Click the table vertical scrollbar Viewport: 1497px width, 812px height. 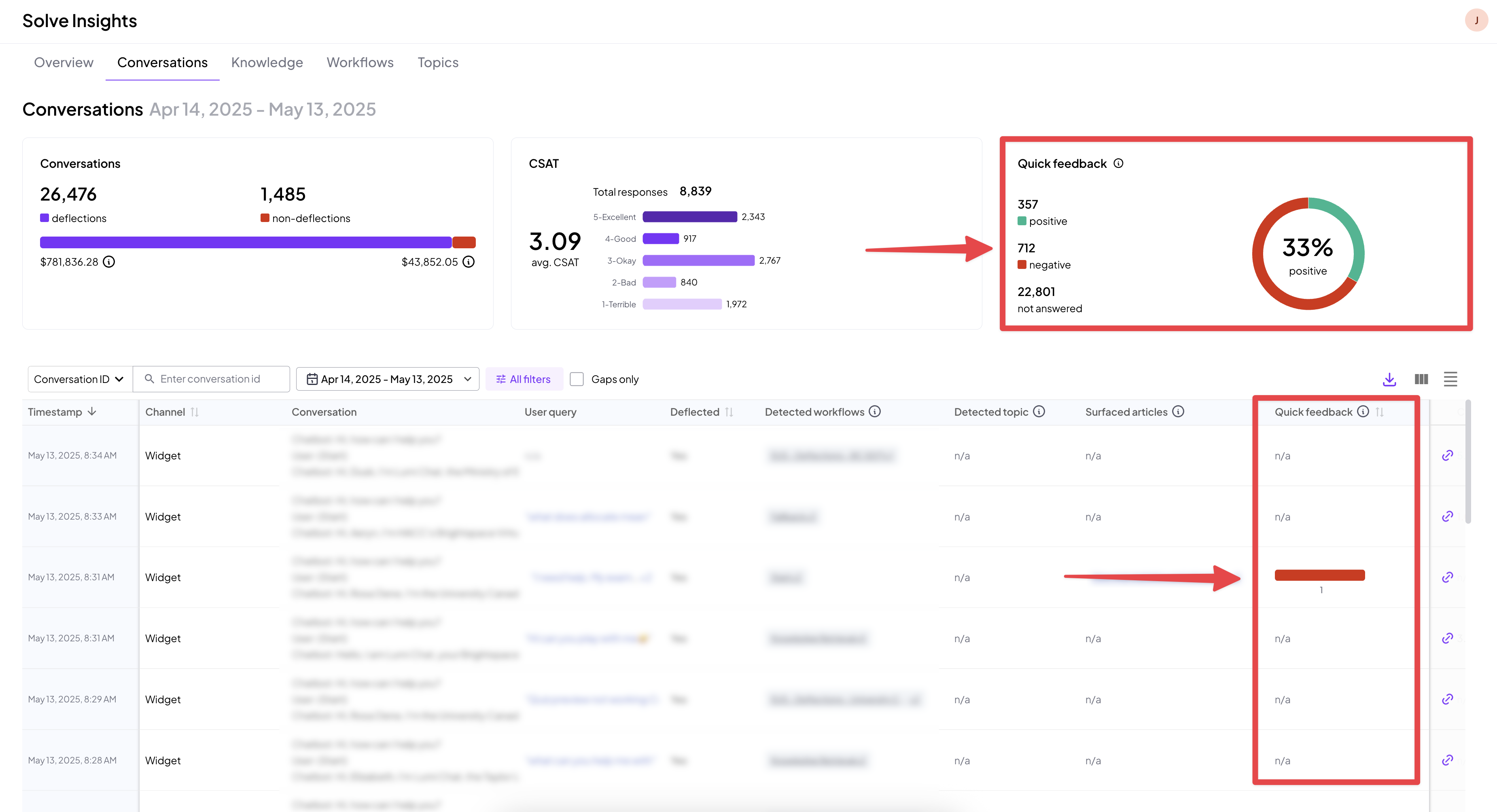coord(1468,462)
